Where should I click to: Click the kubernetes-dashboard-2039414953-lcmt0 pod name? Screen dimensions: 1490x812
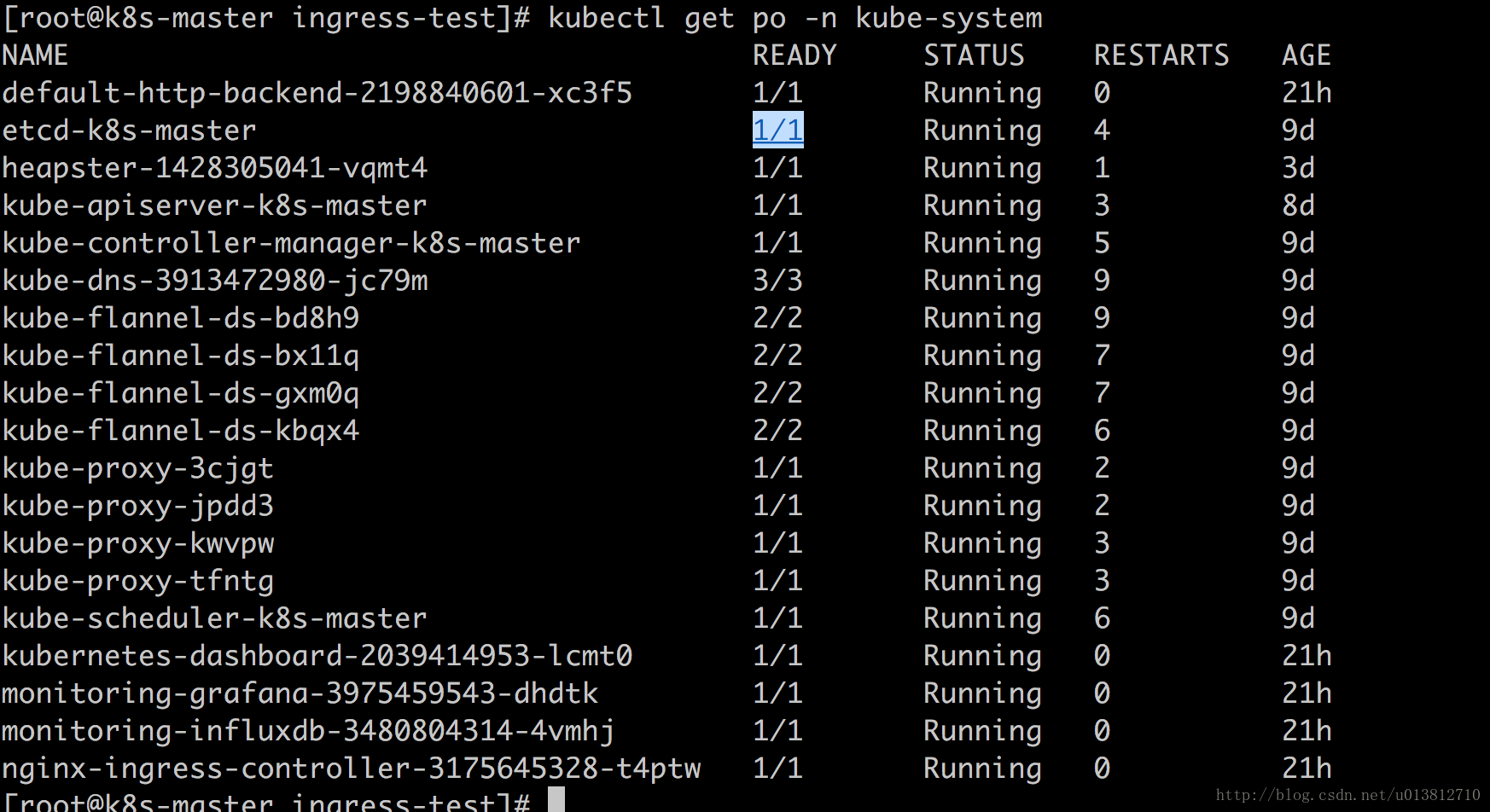pos(317,656)
